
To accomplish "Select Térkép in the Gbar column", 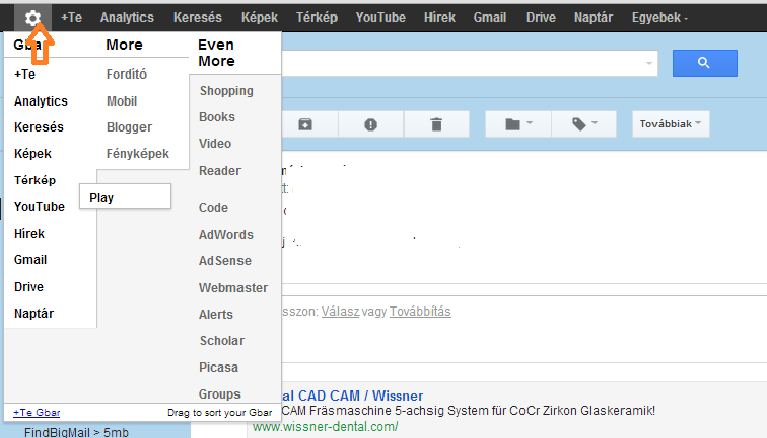I will click(35, 180).
